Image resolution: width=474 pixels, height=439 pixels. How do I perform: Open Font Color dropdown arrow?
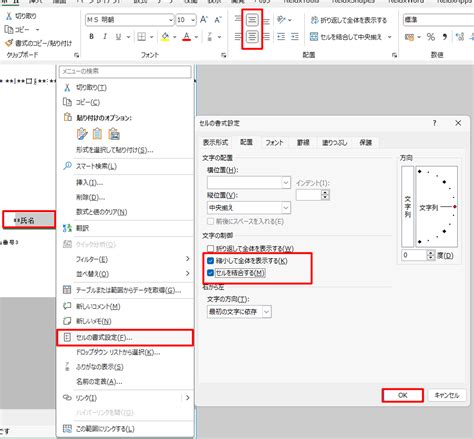tap(196, 37)
